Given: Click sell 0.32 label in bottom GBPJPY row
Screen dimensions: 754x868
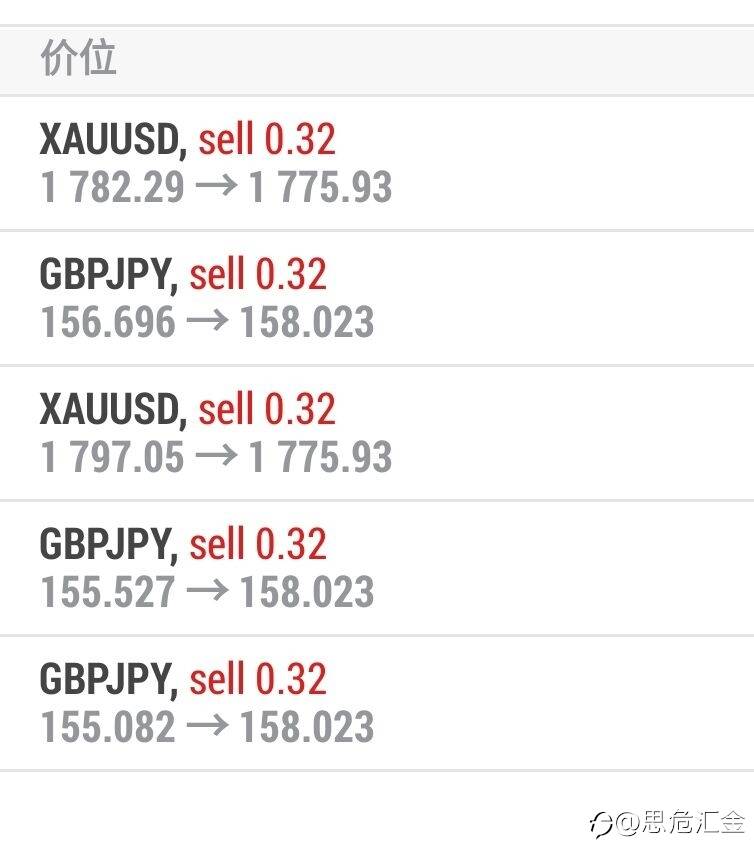Looking at the screenshot, I should click(258, 679).
